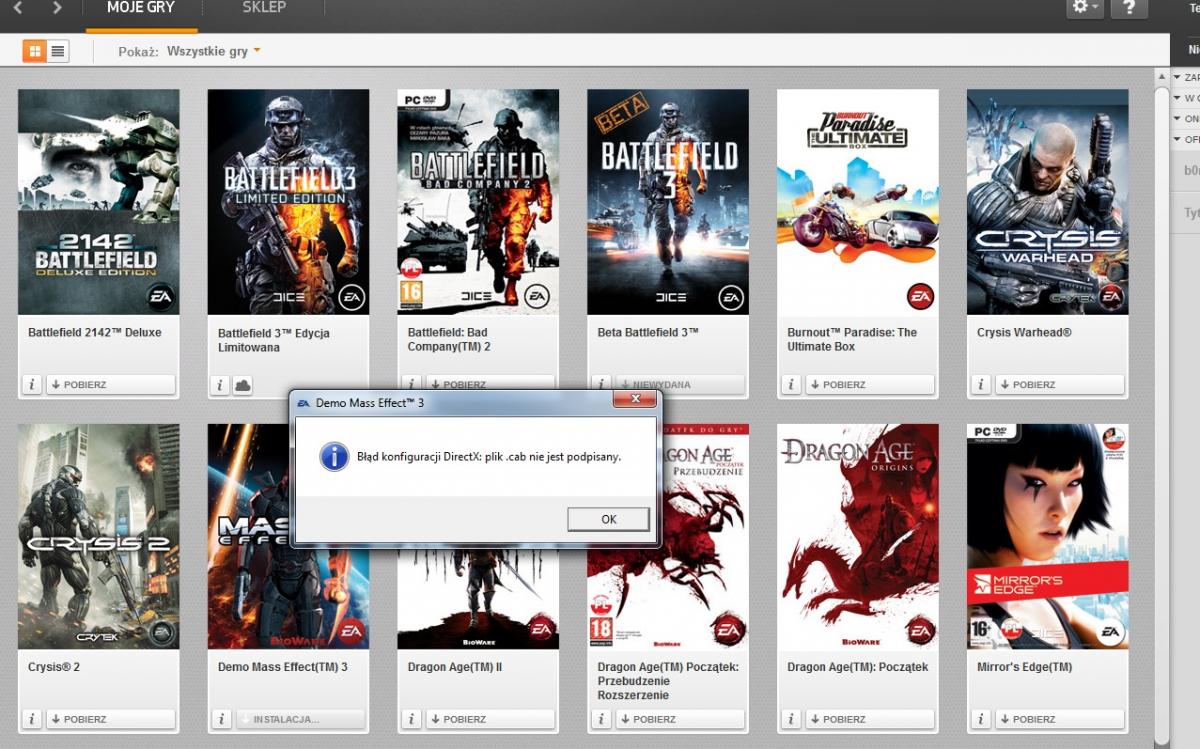Click INSTALACJA button under Demo Mass Effect 3
Viewport: 1200px width, 749px height.
pos(300,719)
